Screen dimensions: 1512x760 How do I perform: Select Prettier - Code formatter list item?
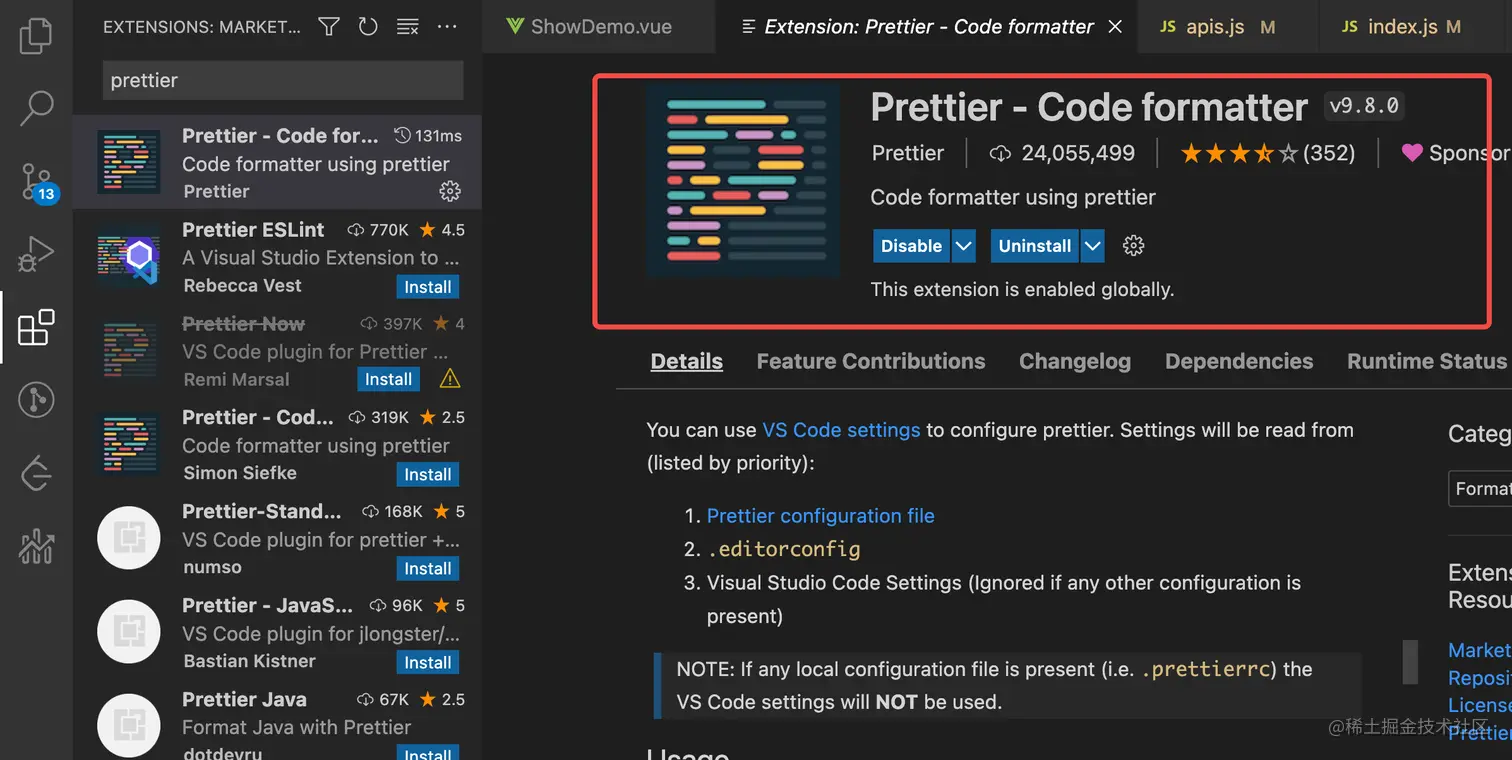point(277,162)
